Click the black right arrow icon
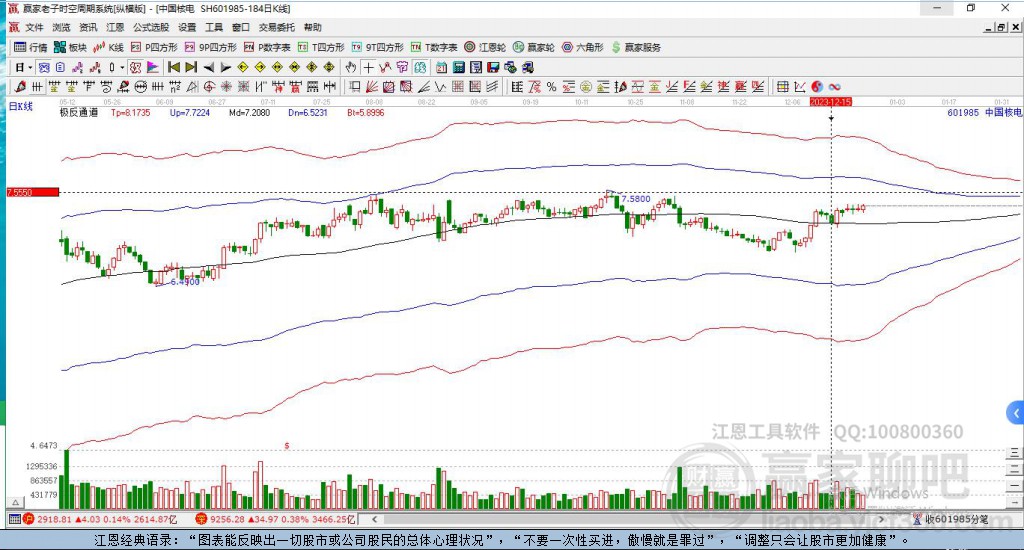Image resolution: width=1024 pixels, height=550 pixels. point(225,67)
